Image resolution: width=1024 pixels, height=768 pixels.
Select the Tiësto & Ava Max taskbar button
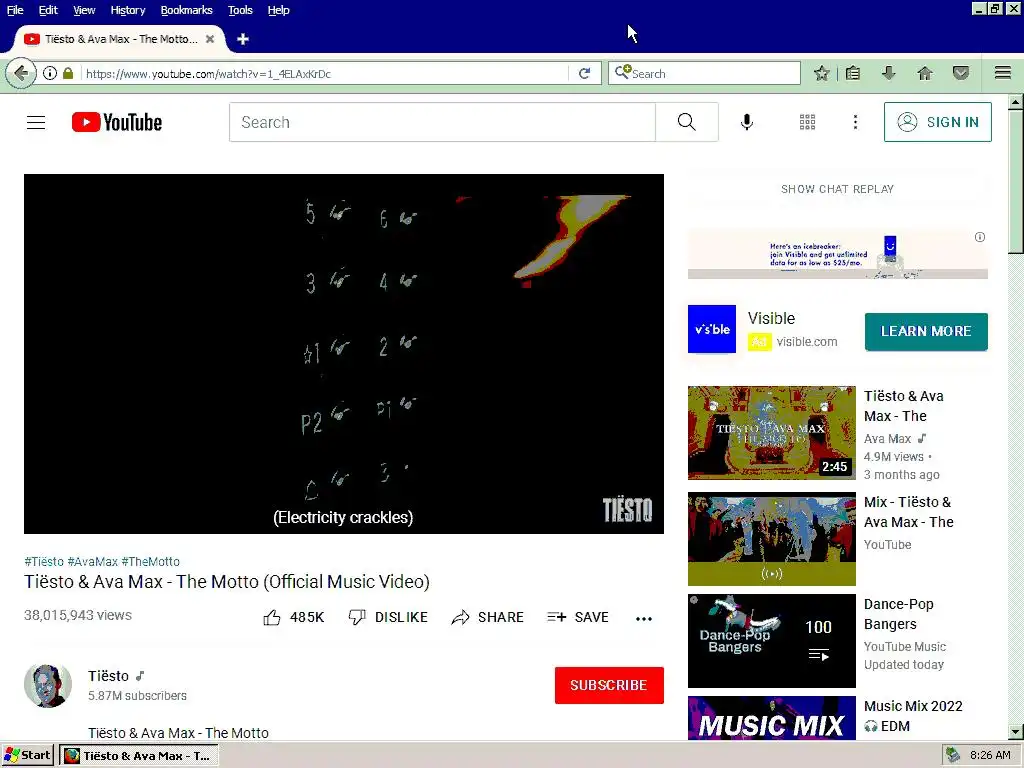point(138,756)
